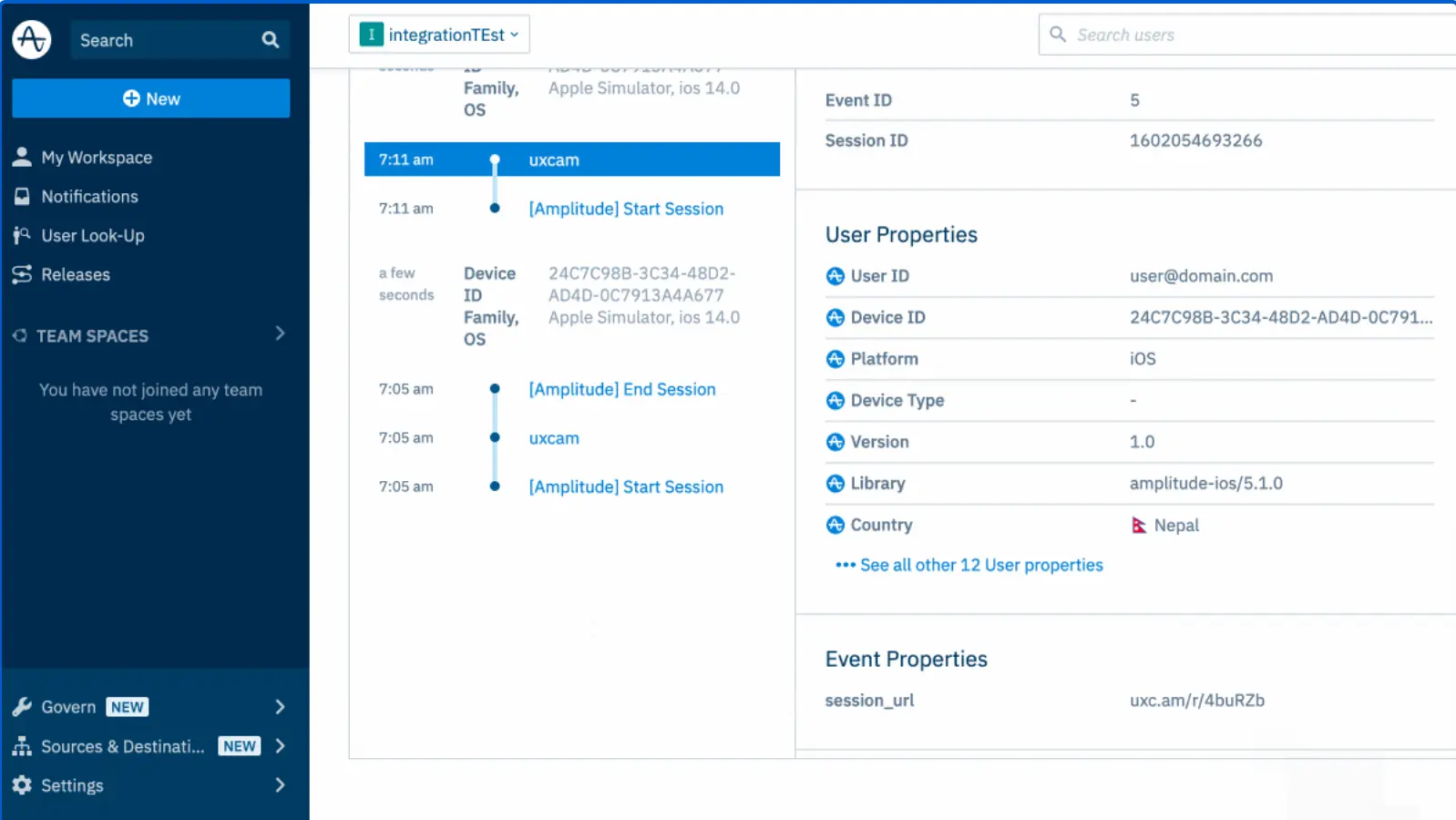Open the 7:05 am End Session event

[x=622, y=389]
